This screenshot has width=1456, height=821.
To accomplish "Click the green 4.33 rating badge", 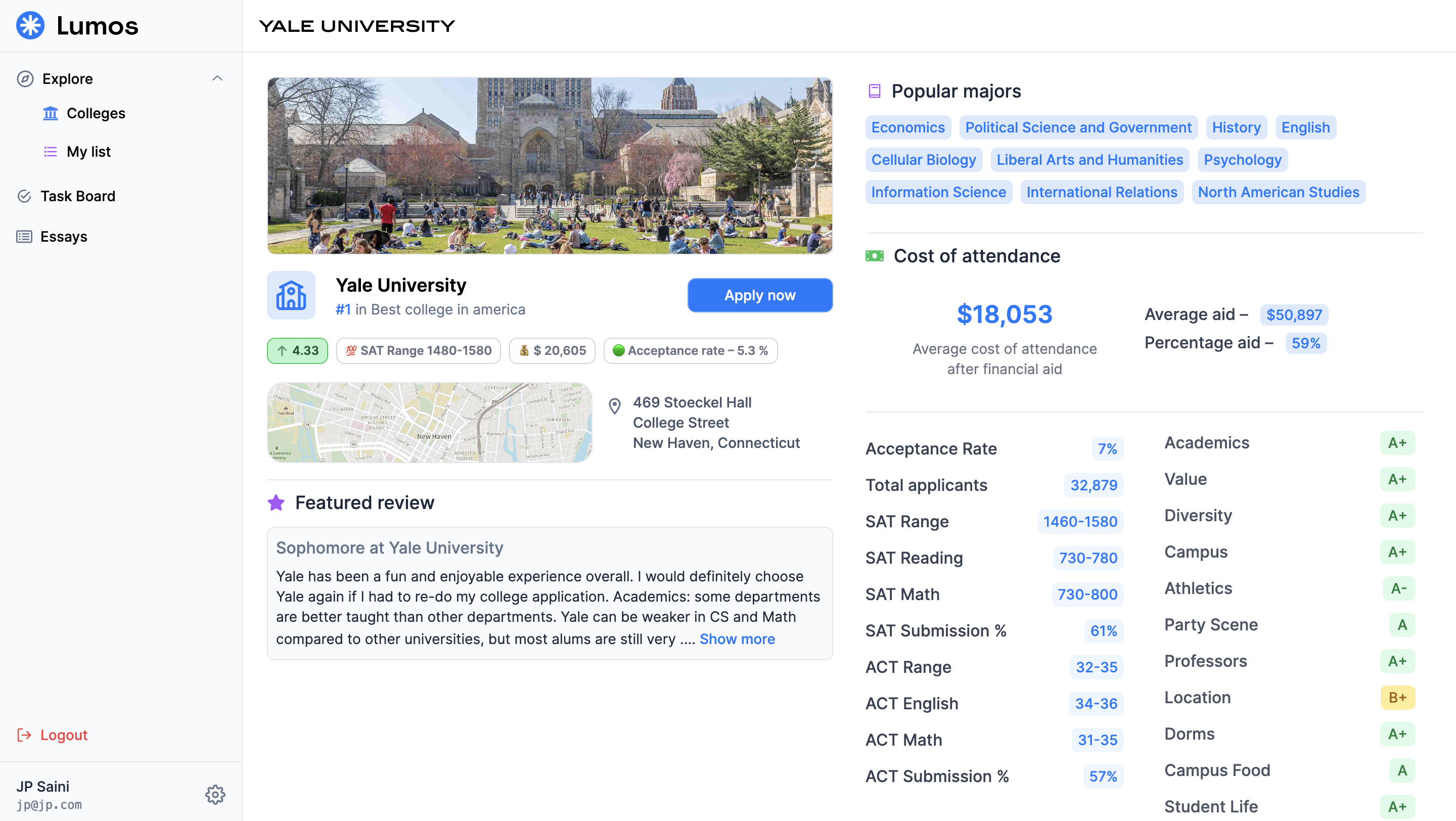I will (297, 350).
